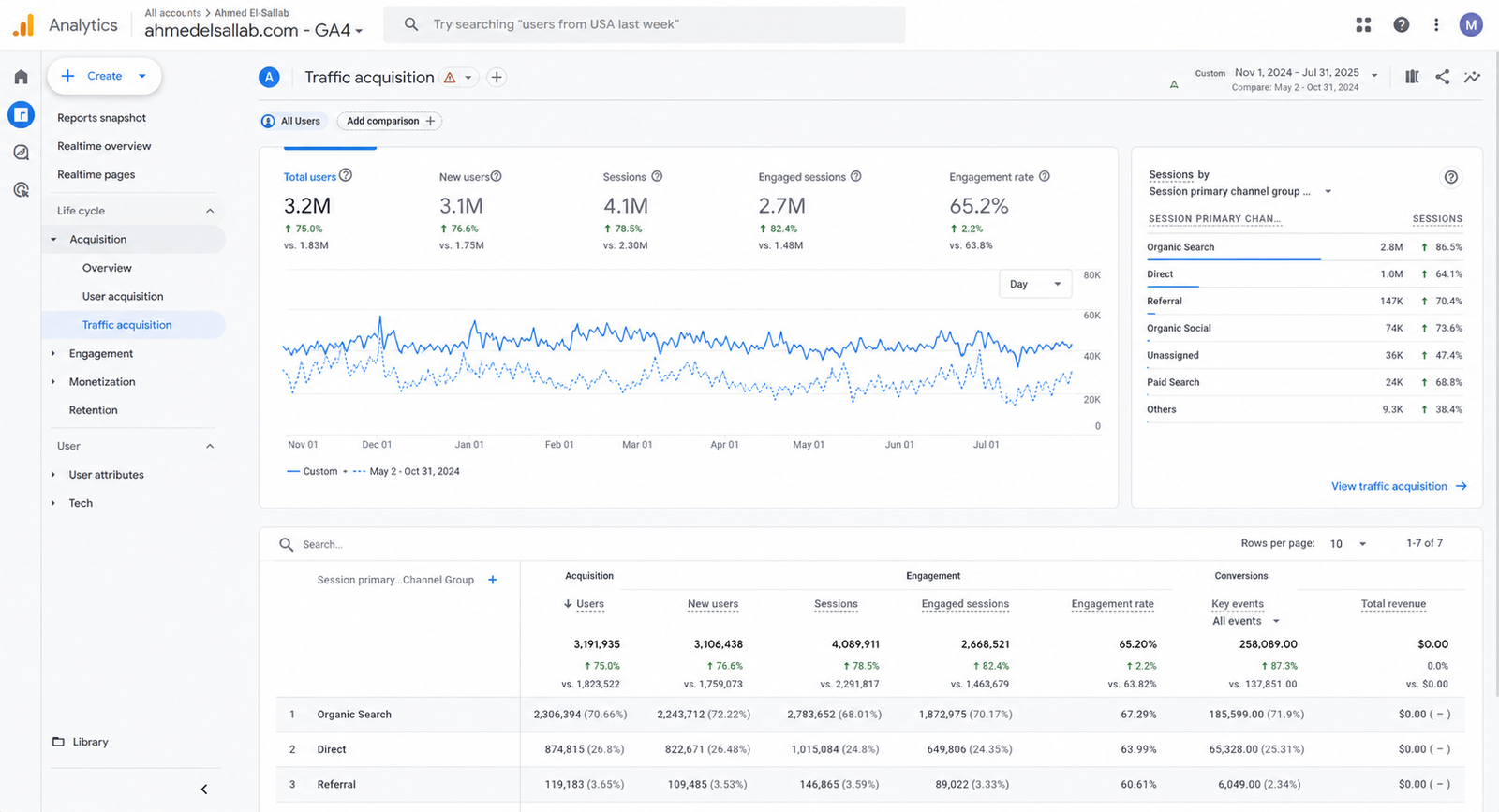
Task: Select the Engagement rate metric tab
Action: pos(999,210)
